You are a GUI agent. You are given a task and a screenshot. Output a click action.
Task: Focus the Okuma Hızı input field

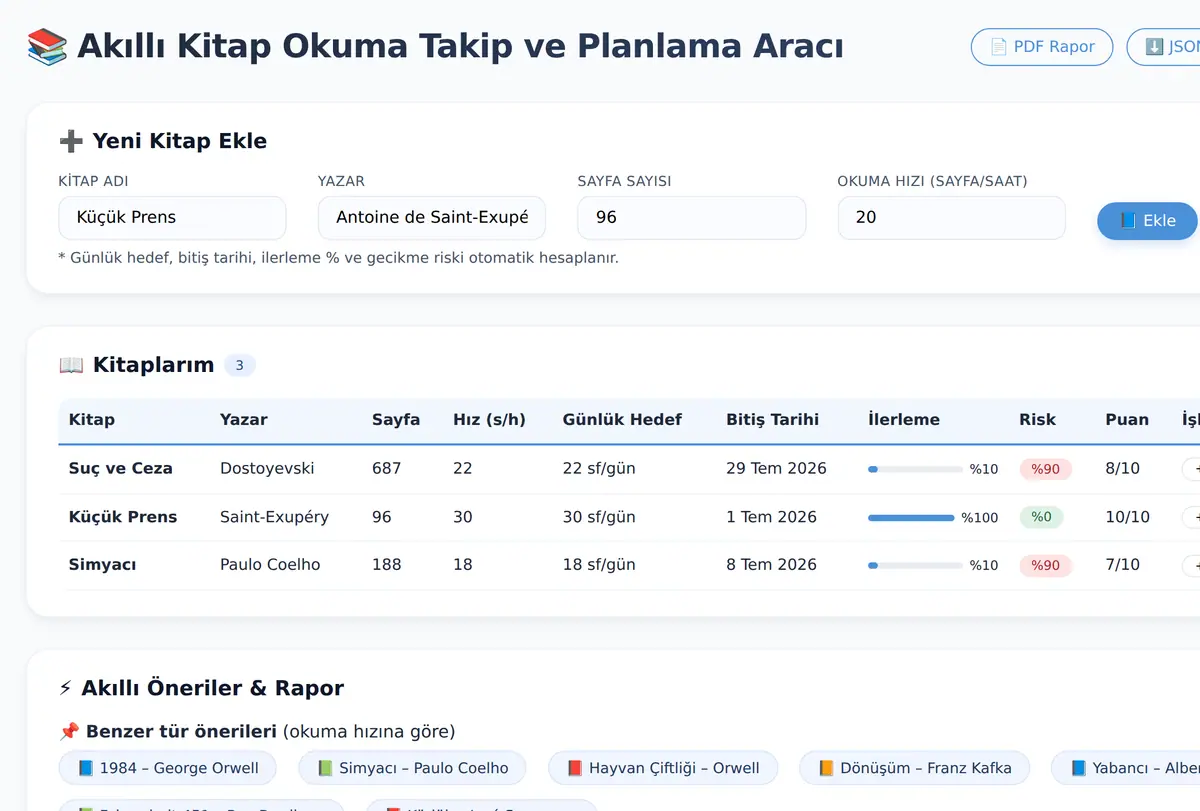952,217
